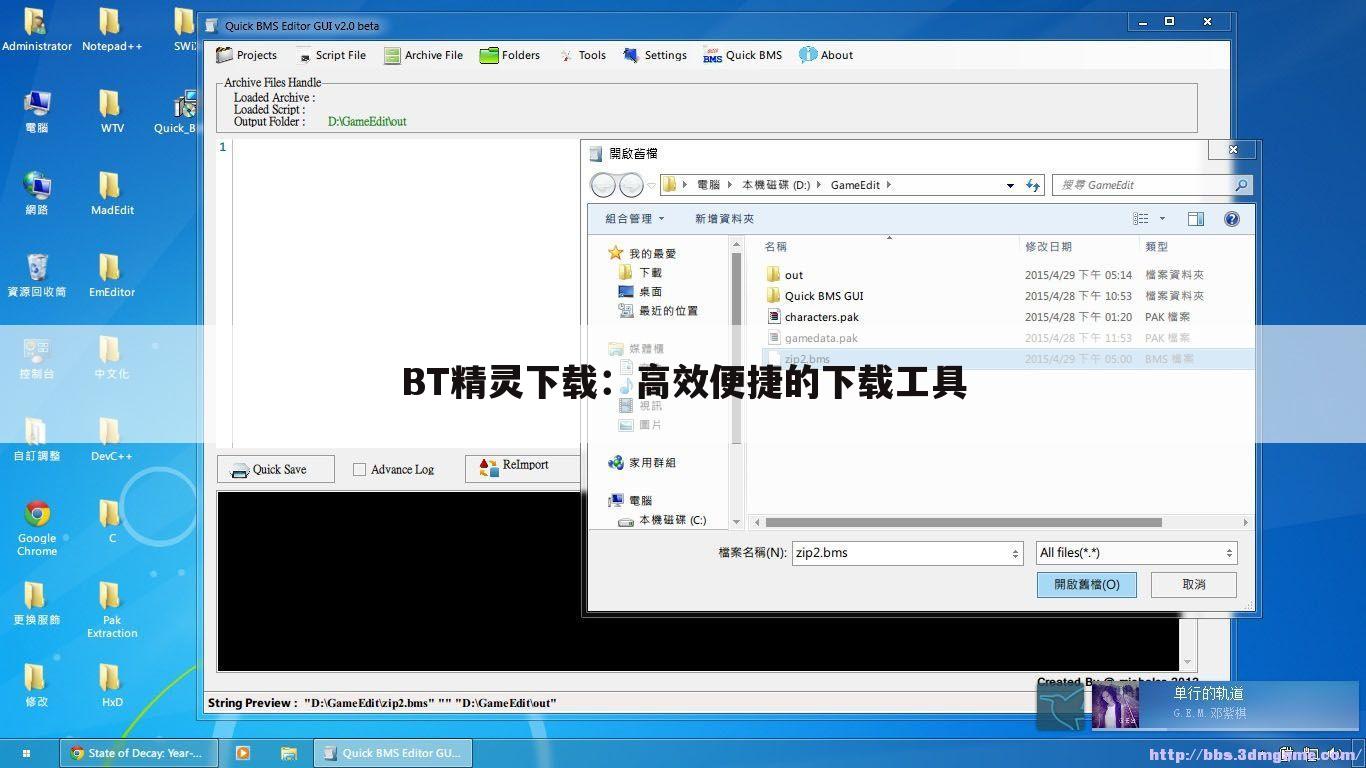Screen dimensions: 1366x768
Task: Click the refresh button beside address bar
Action: tap(1033, 185)
